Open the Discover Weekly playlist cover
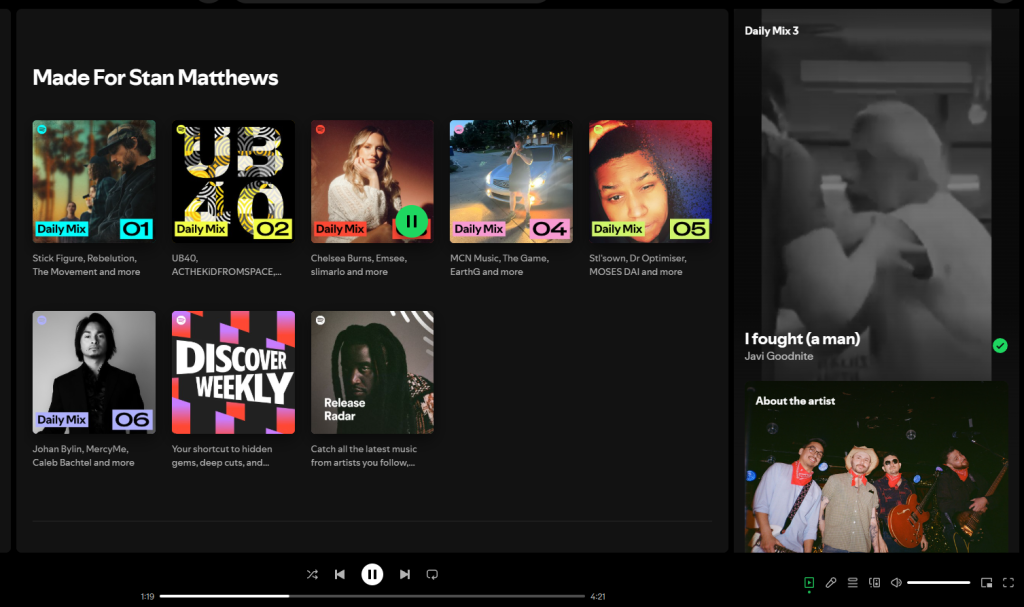 [233, 372]
